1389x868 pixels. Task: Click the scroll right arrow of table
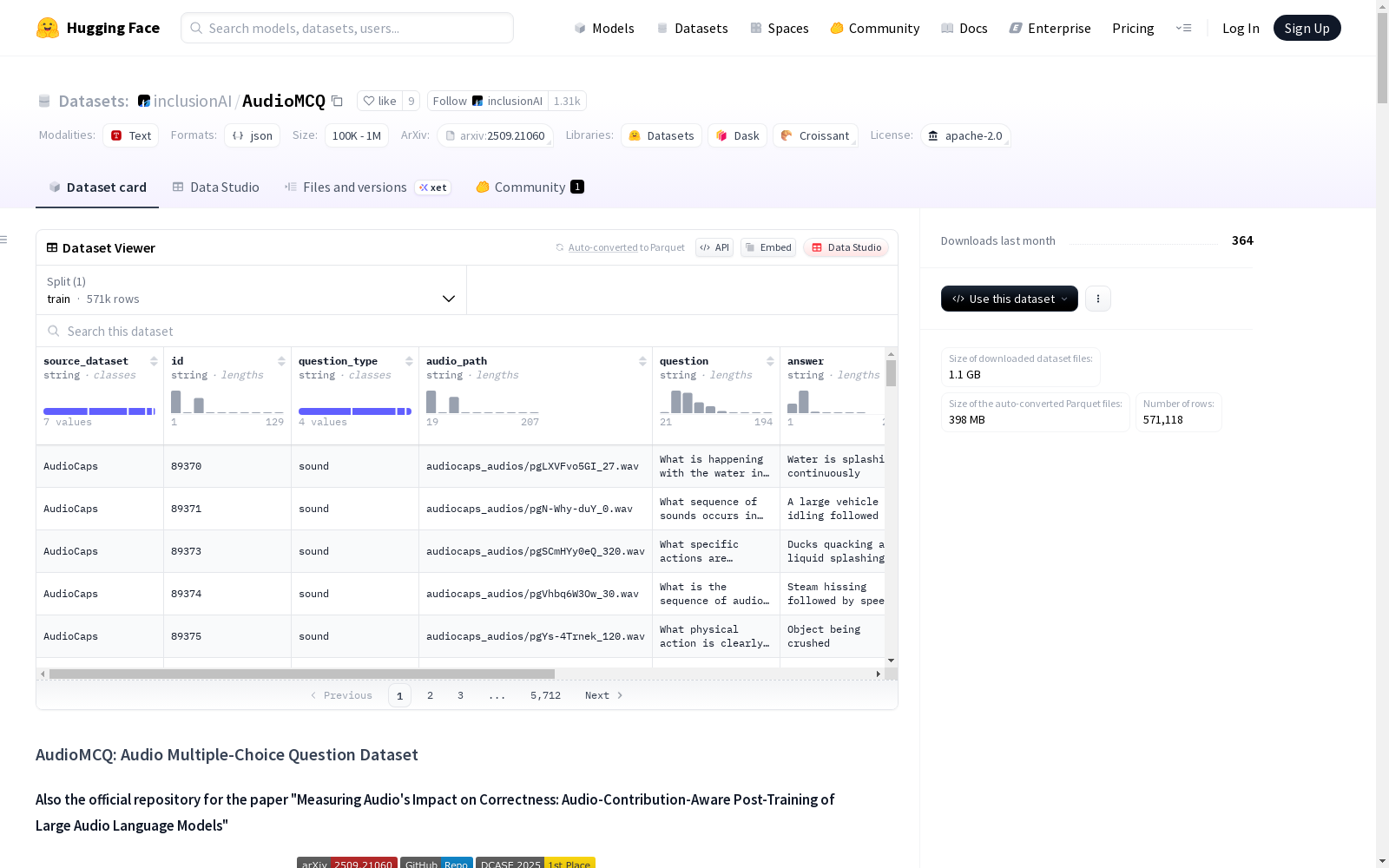pyautogui.click(x=879, y=674)
